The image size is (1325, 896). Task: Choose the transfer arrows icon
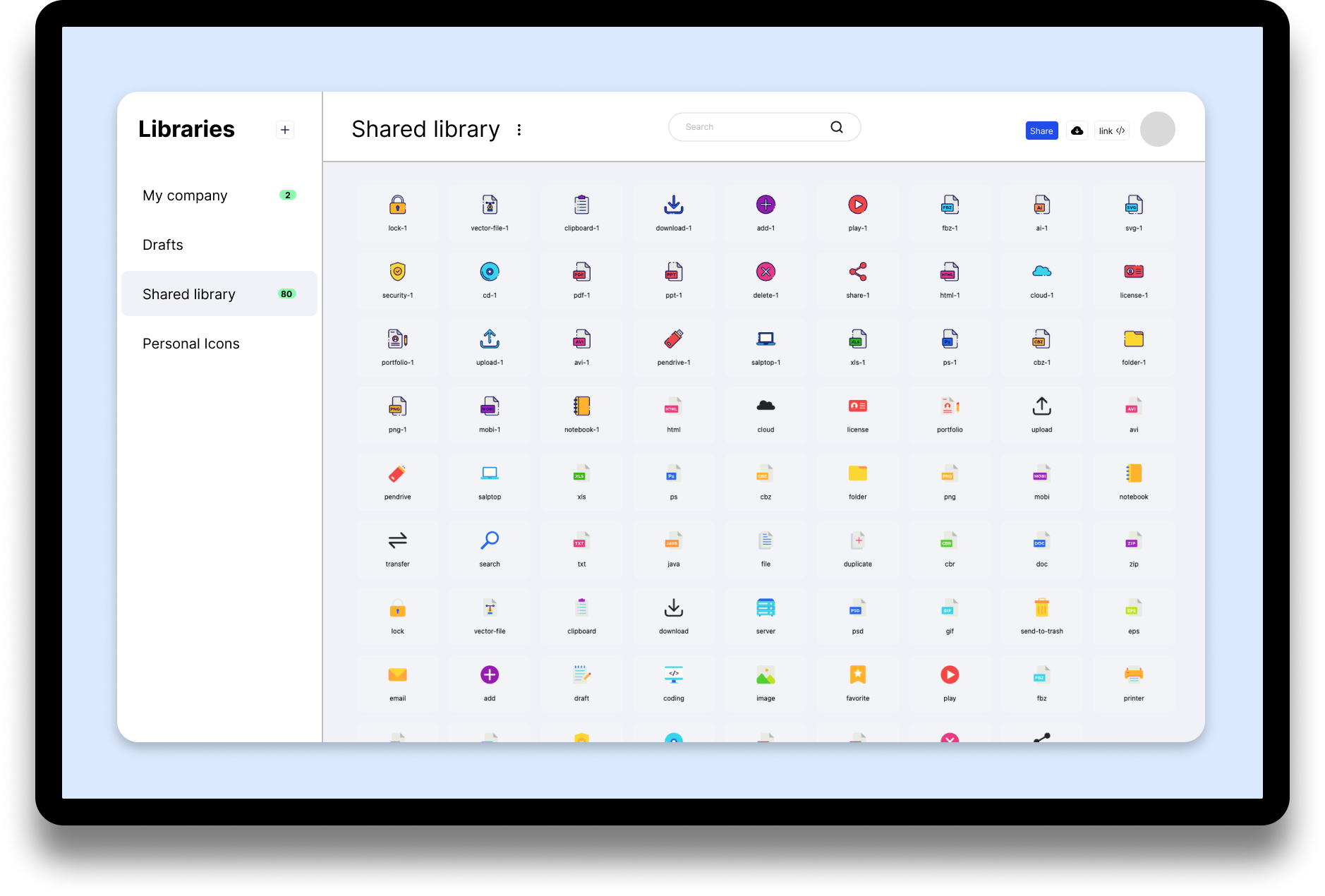(397, 541)
